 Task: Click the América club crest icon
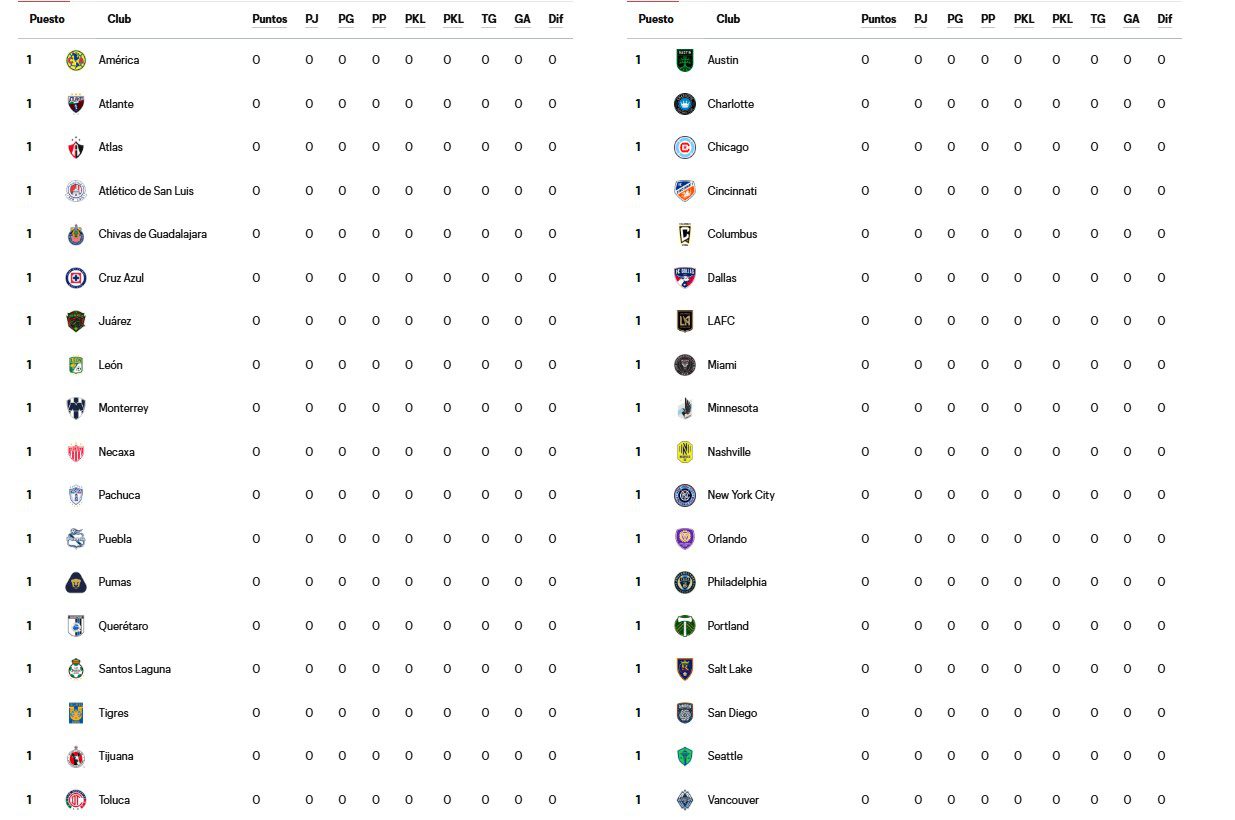[x=76, y=60]
